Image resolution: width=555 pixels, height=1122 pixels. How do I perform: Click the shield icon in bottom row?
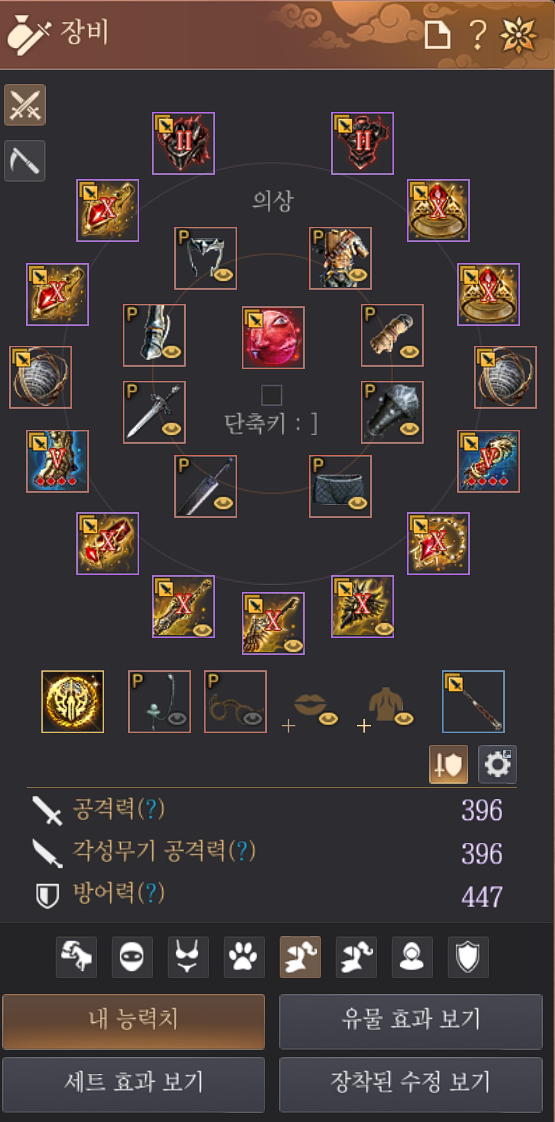tap(468, 957)
